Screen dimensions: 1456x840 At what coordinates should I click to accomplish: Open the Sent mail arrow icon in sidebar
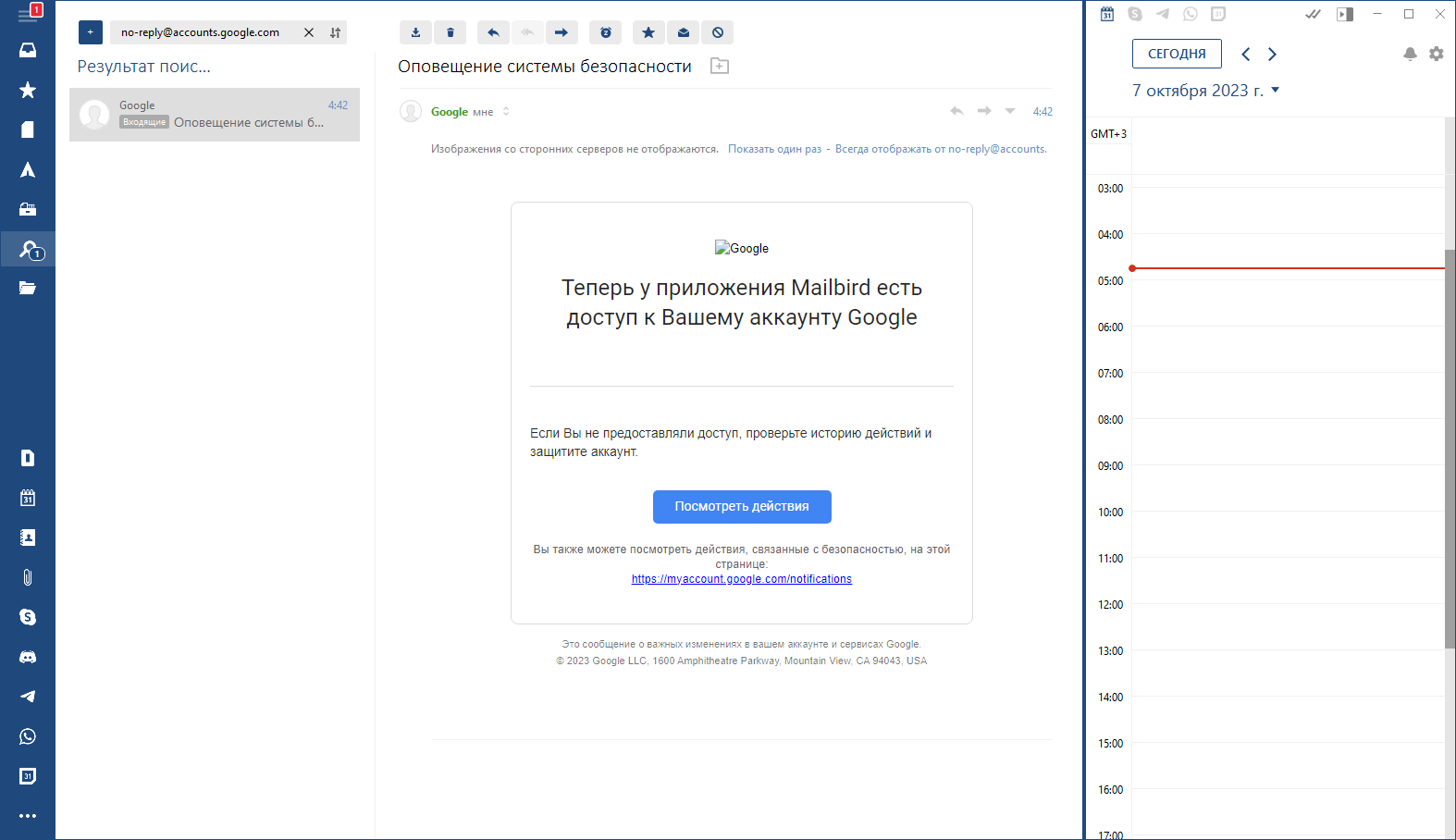[x=28, y=169]
